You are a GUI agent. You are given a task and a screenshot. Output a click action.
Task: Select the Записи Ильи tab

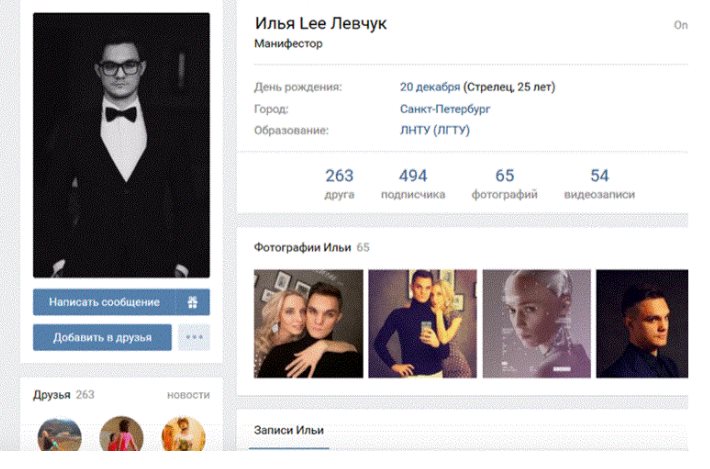tap(289, 430)
